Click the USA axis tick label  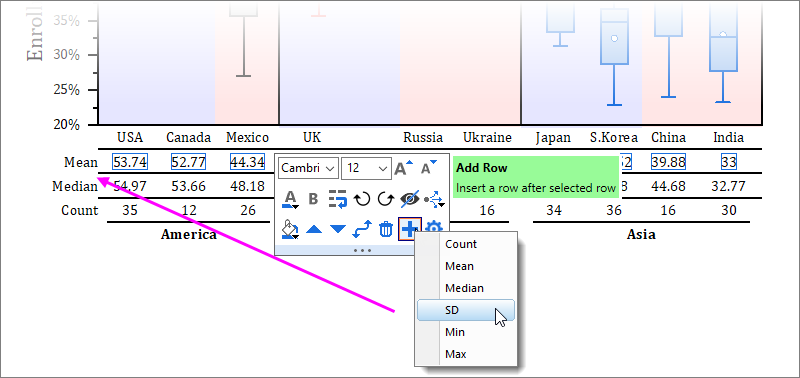coord(130,137)
